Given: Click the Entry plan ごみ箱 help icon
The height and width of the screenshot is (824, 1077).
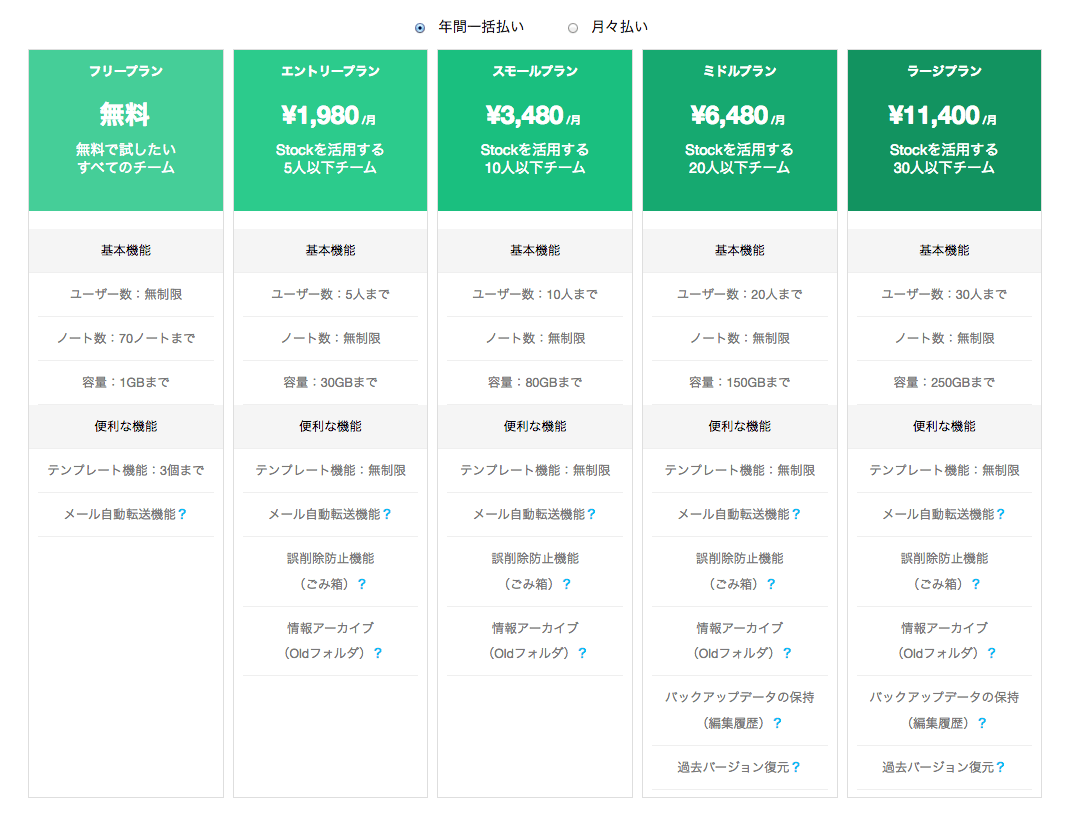Looking at the screenshot, I should (362, 584).
